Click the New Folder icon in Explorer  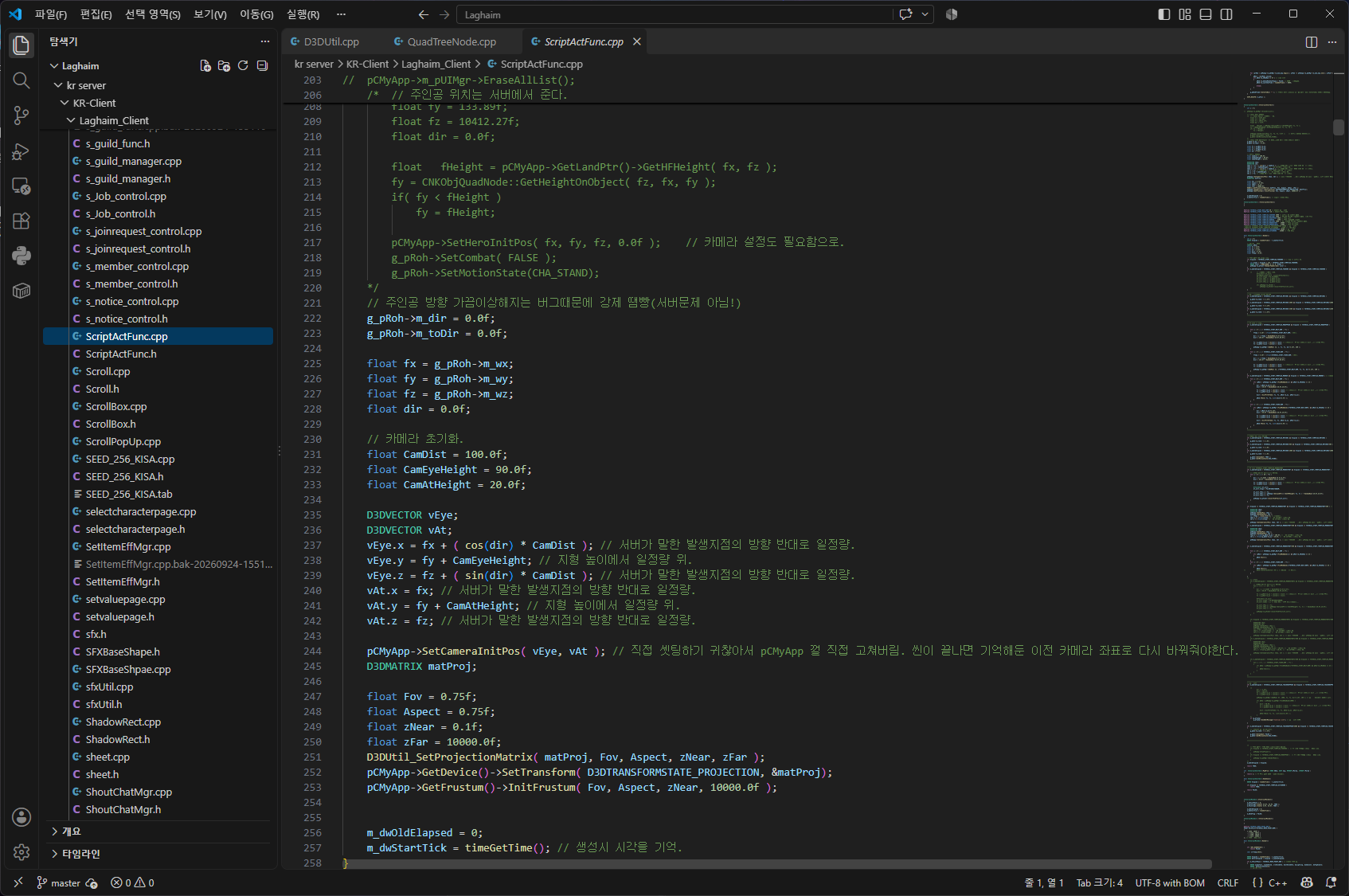click(x=224, y=66)
